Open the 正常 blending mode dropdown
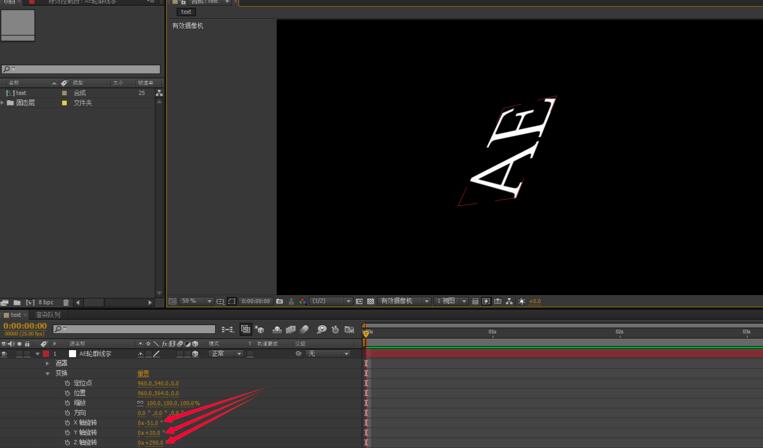The width and height of the screenshot is (763, 448). click(226, 354)
